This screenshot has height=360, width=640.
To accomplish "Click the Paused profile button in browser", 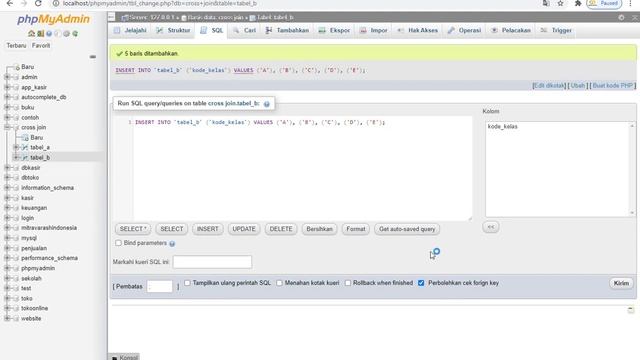I will tap(604, 3).
